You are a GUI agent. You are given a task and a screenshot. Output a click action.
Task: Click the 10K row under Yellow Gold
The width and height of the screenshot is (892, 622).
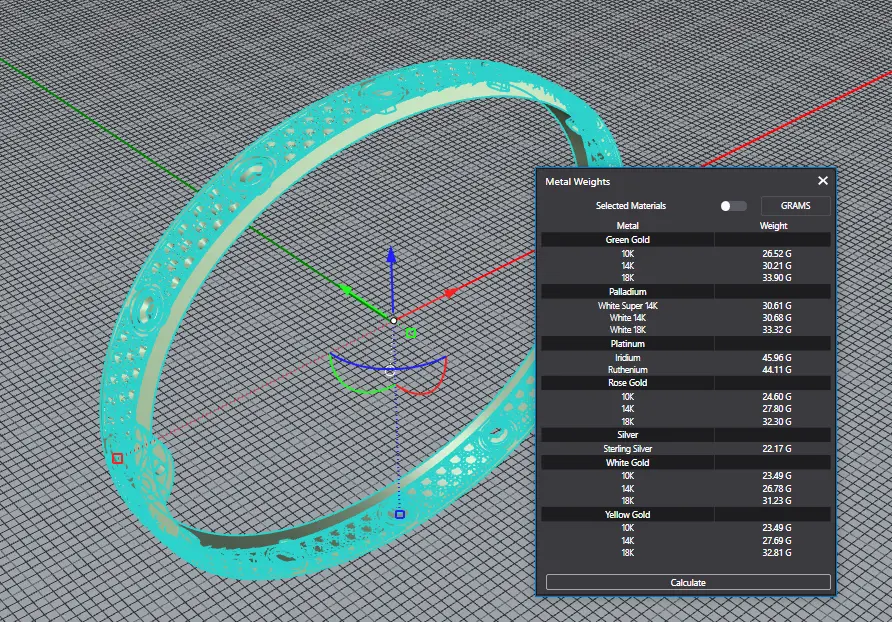coord(686,528)
